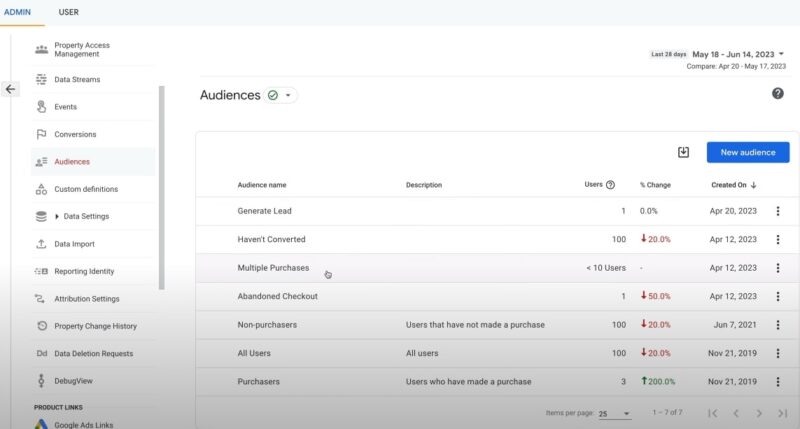
Task: Click the 'Jun 7, 2021' date cell
Action: click(735, 324)
